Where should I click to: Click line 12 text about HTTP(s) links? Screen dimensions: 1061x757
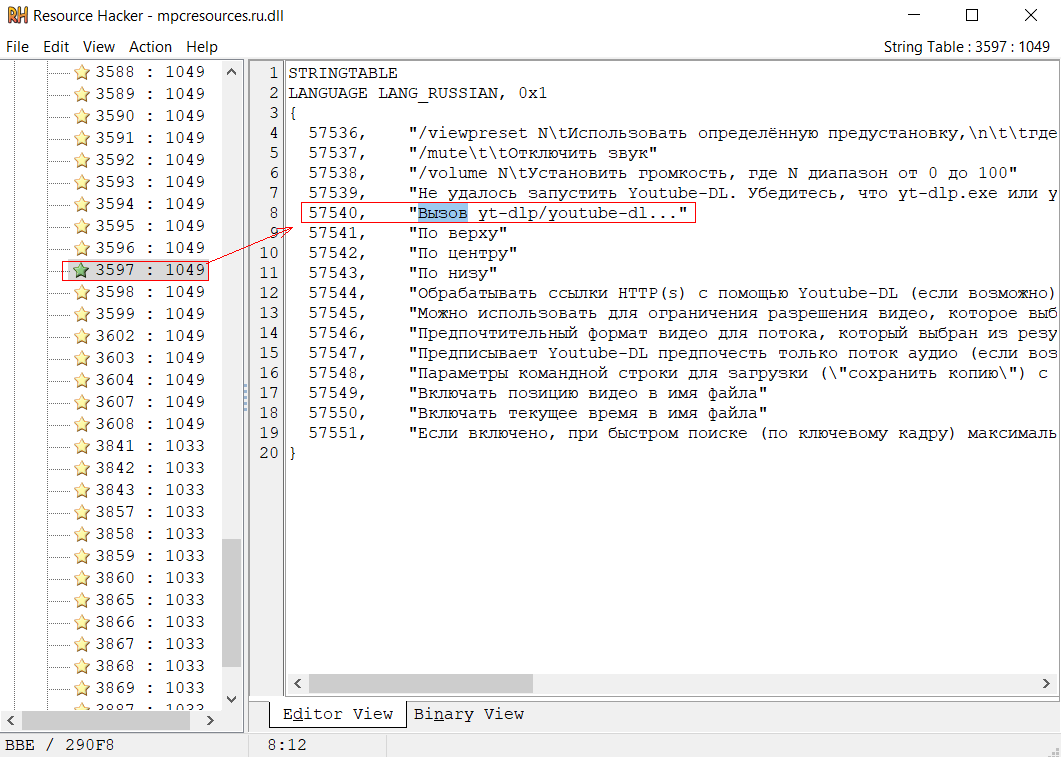pyautogui.click(x=732, y=293)
